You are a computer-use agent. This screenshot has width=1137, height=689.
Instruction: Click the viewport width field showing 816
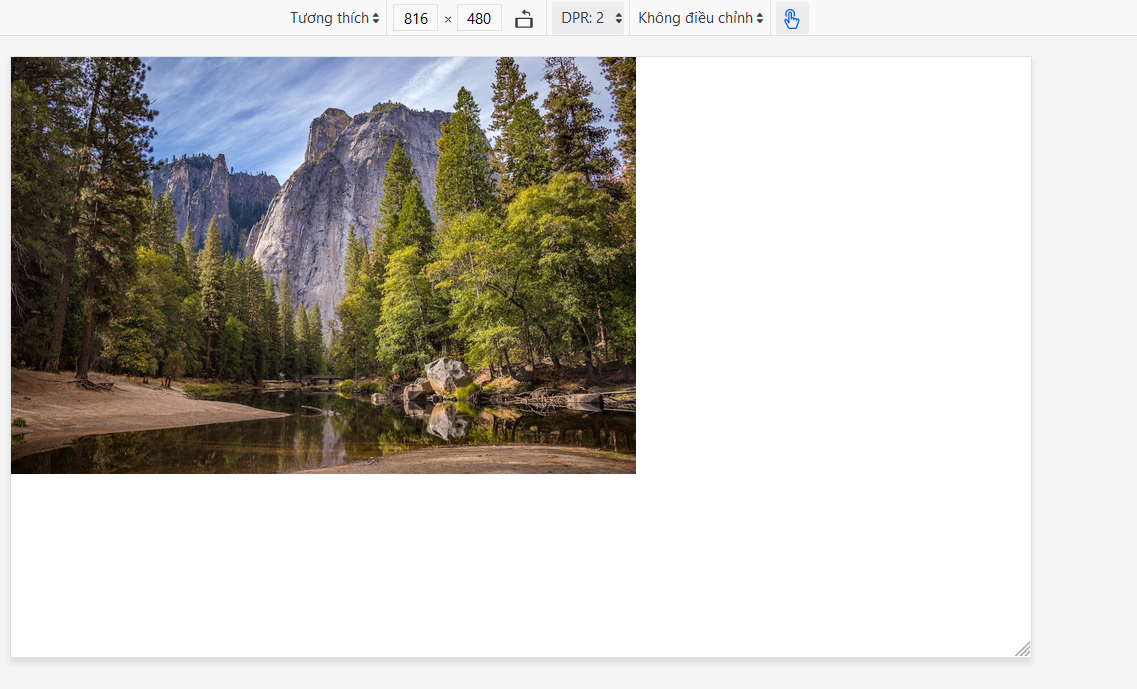click(x=415, y=18)
